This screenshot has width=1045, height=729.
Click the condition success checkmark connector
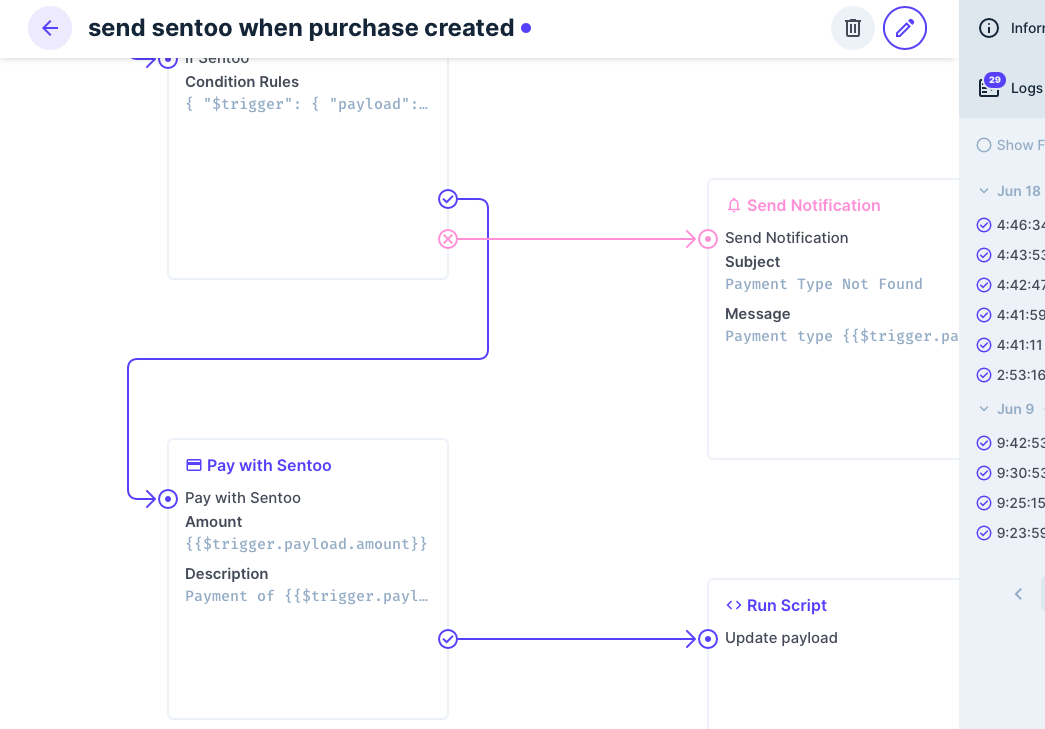(448, 199)
